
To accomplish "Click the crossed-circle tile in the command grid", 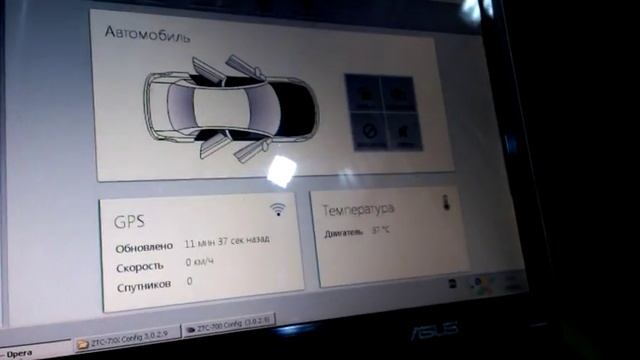I will pos(370,131).
